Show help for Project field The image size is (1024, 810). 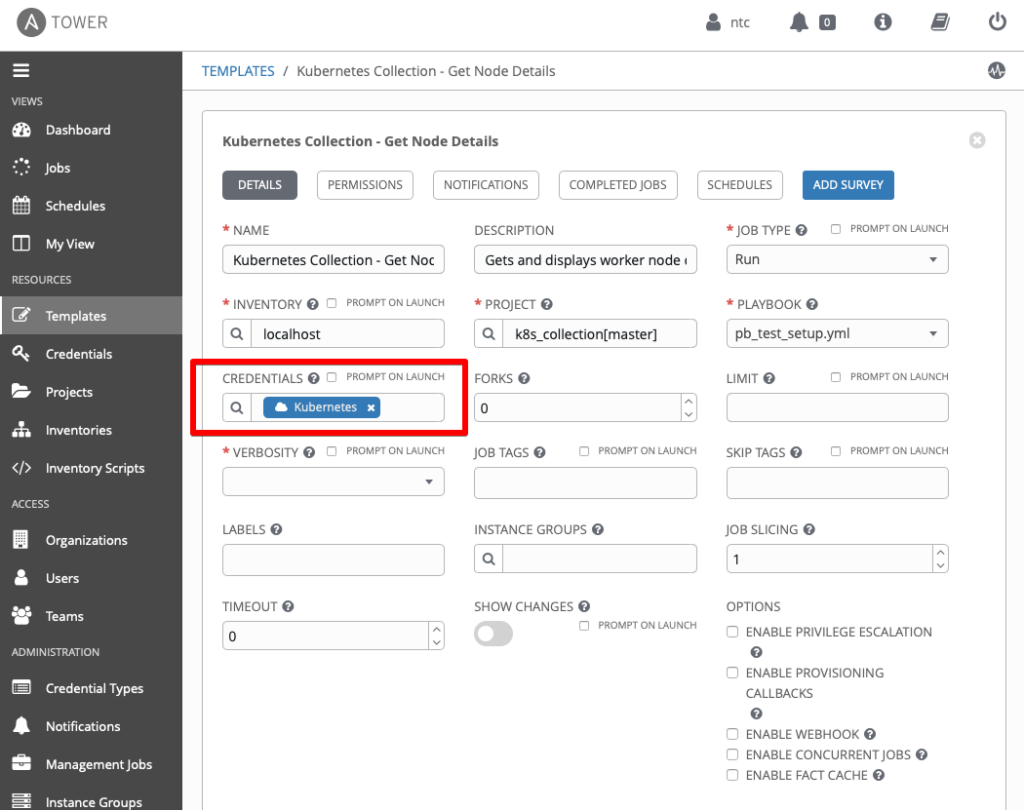(547, 304)
